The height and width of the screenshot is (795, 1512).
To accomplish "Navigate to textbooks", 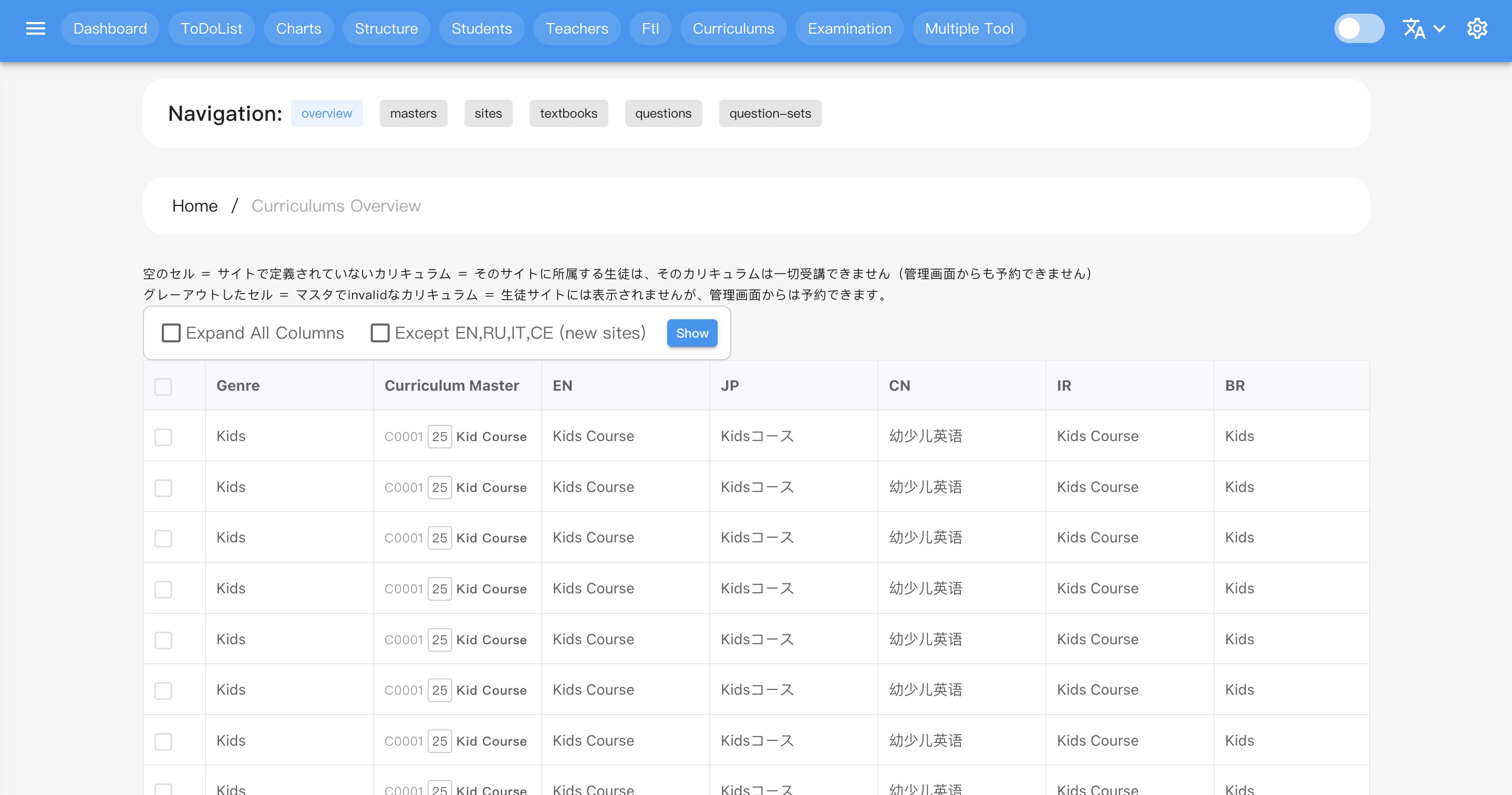I will click(x=569, y=113).
